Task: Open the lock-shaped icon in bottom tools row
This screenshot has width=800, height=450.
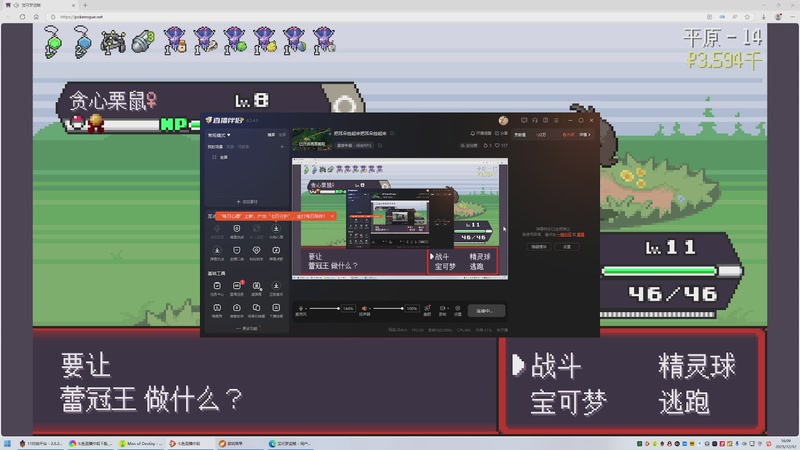Action: click(x=237, y=310)
